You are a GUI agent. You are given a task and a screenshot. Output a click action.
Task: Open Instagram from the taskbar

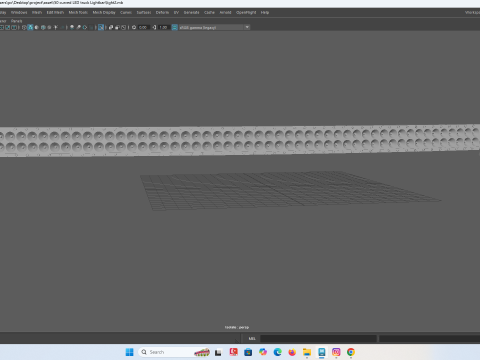tap(336, 352)
